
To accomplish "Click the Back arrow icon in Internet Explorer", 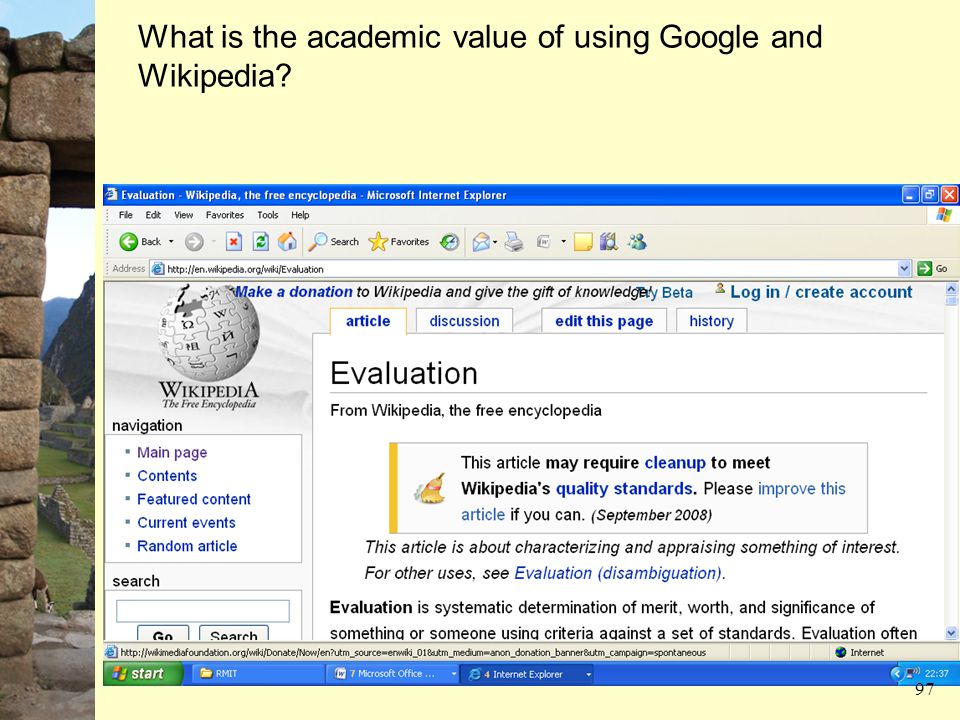I will [x=129, y=242].
